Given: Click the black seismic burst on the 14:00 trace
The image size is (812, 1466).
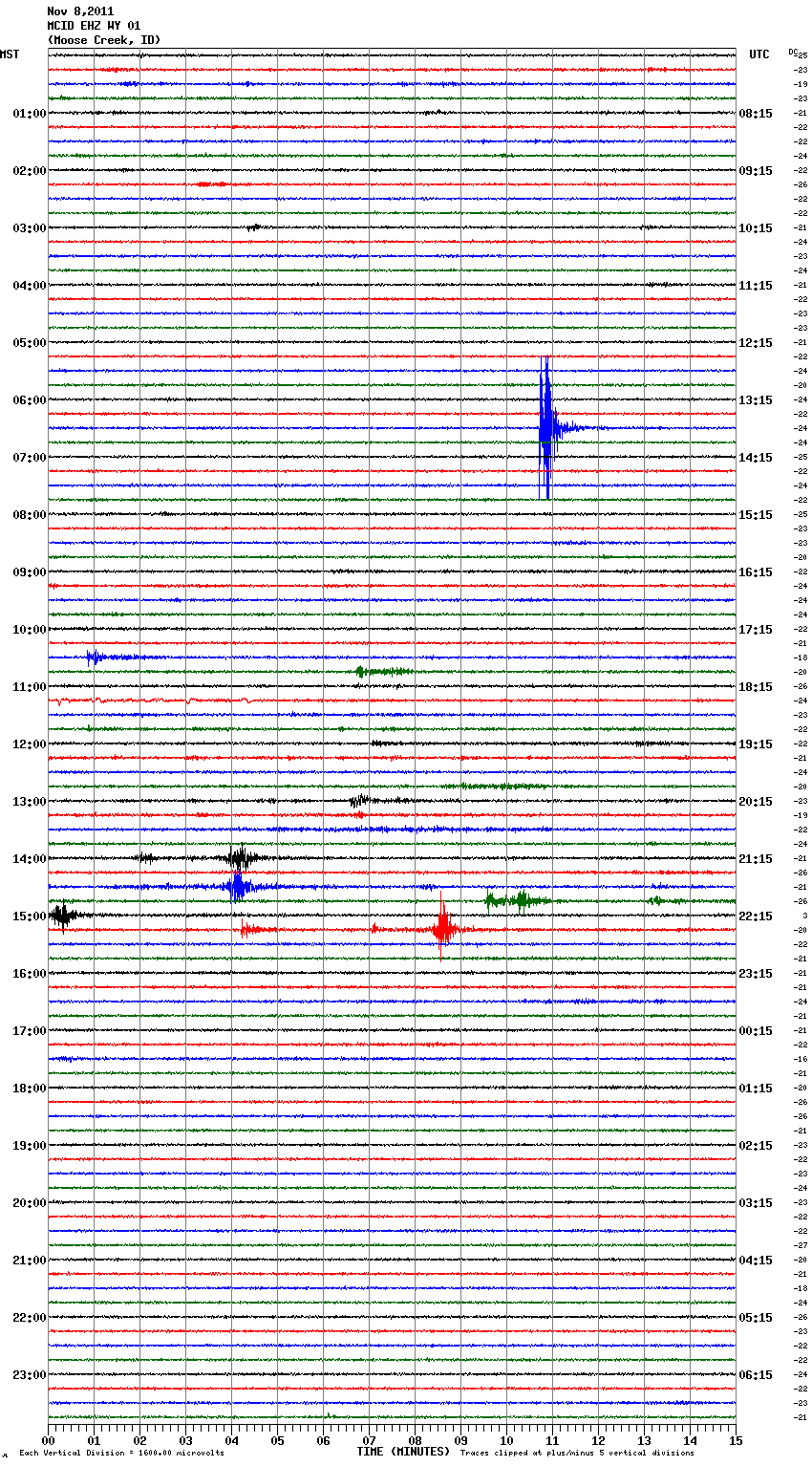Looking at the screenshot, I should [239, 857].
